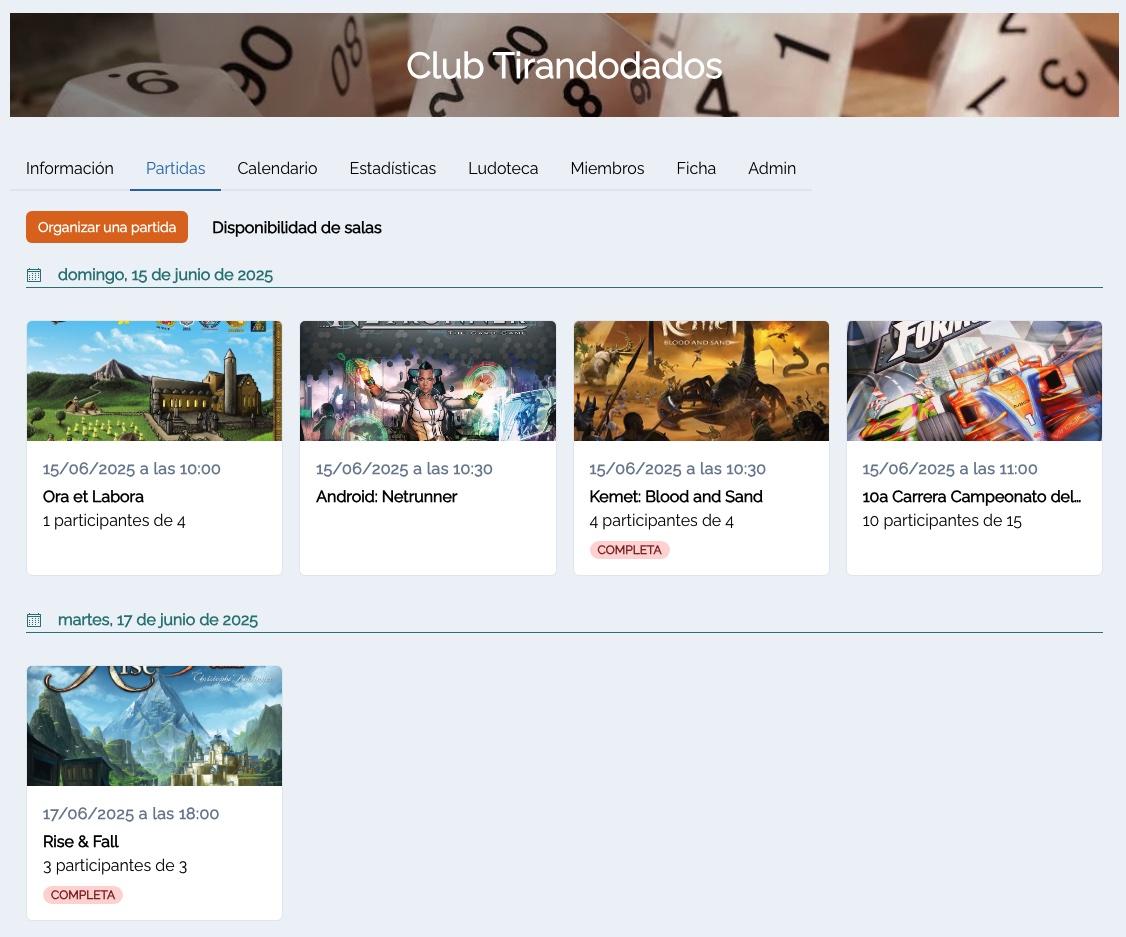Image resolution: width=1126 pixels, height=937 pixels.
Task: Open the Rise & Fall cover image
Action: click(154, 726)
